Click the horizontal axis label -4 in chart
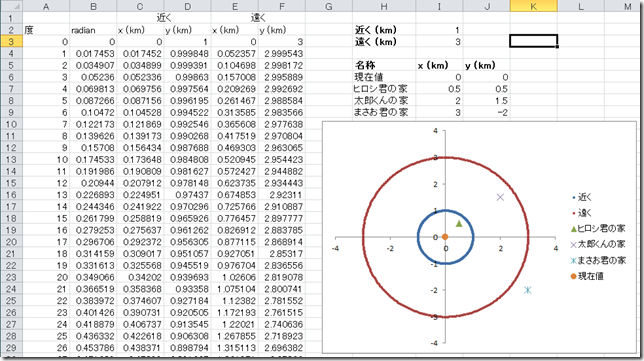Image resolution: width=644 pixels, height=361 pixels. click(336, 248)
